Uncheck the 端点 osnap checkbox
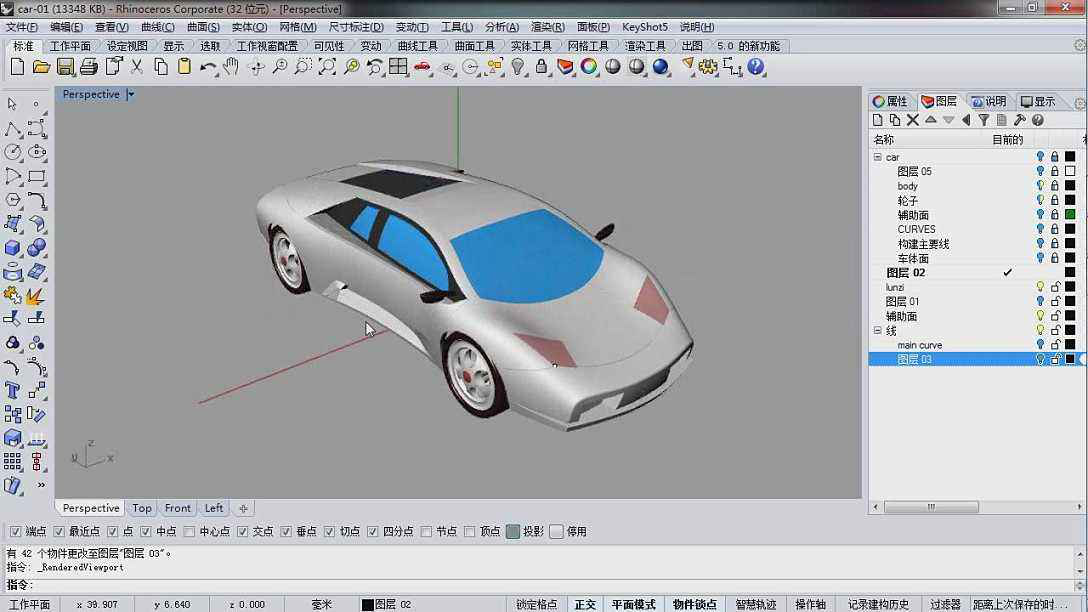 click(15, 532)
